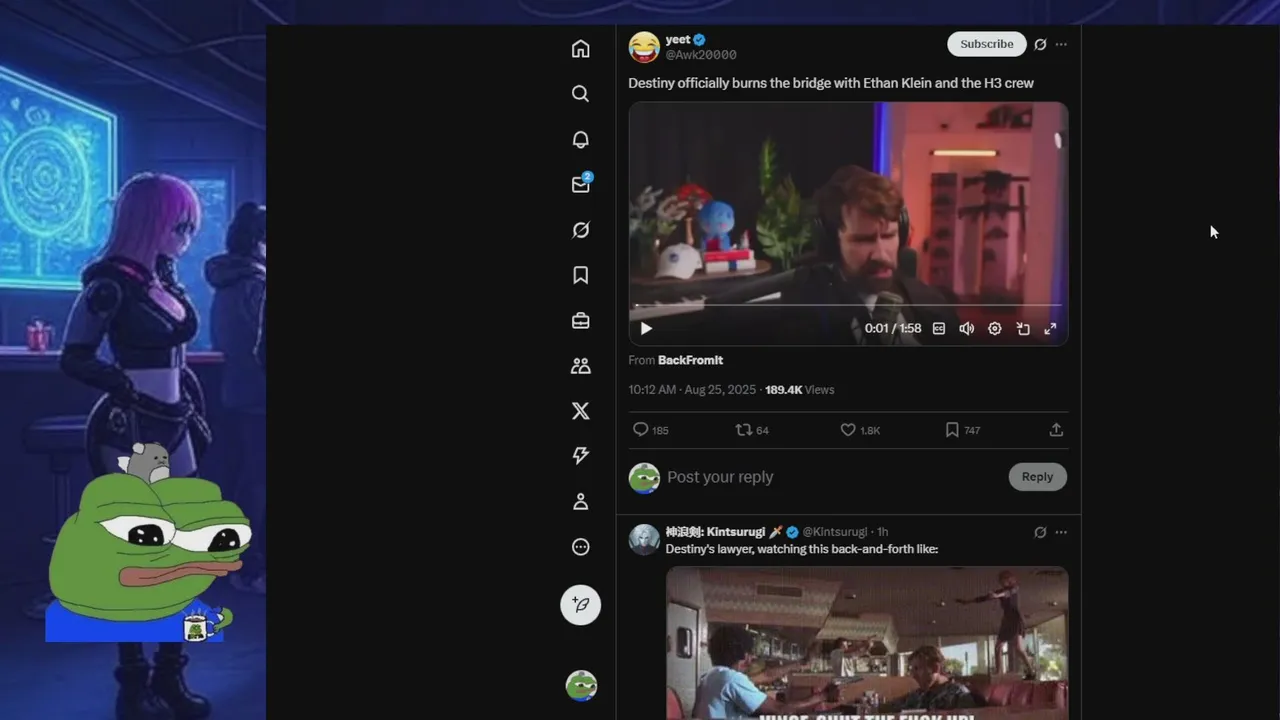Open the lightning bolt sidebar icon
1280x720 pixels.
[x=580, y=456]
